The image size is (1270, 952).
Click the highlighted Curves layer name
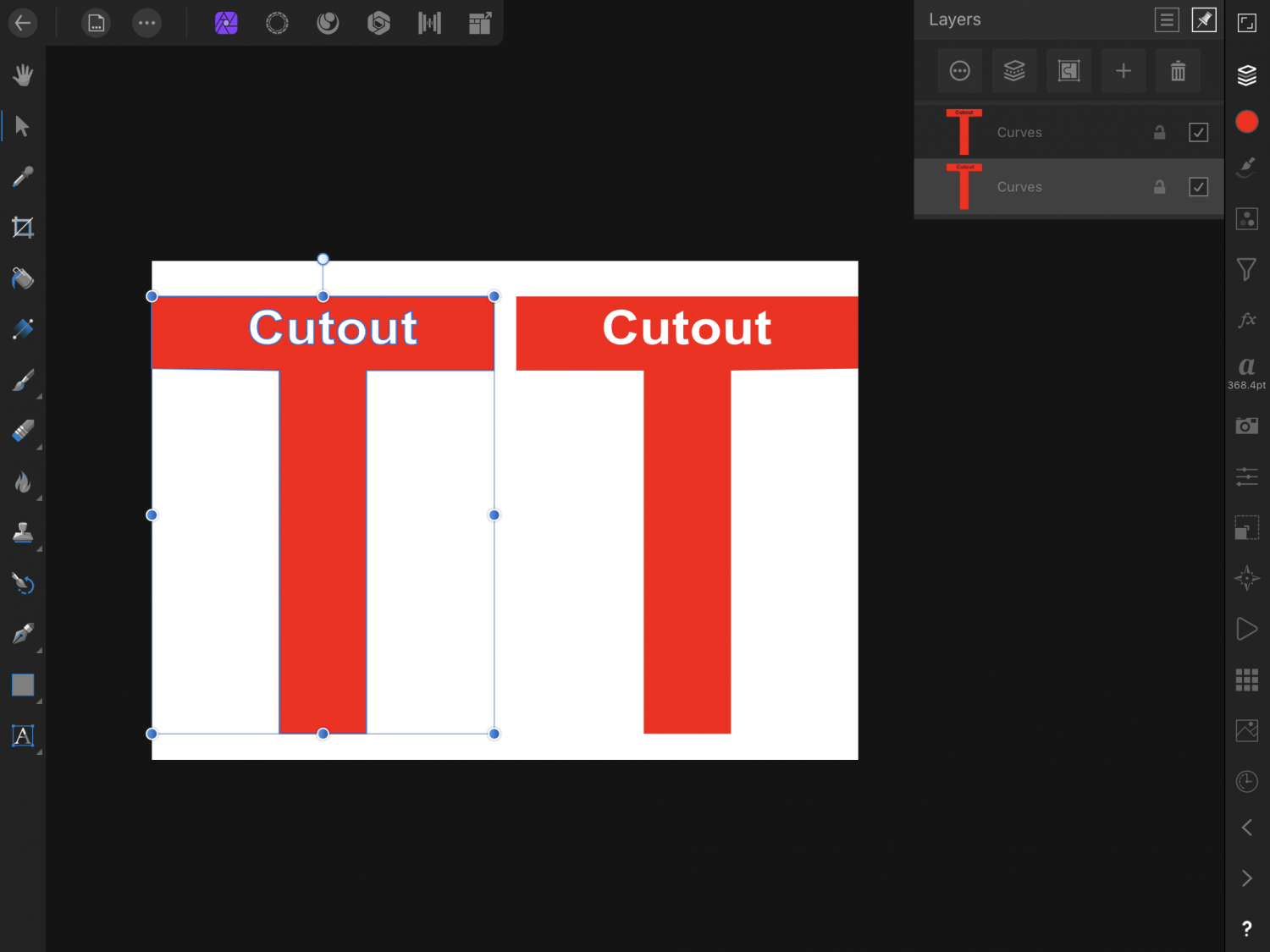(1019, 187)
